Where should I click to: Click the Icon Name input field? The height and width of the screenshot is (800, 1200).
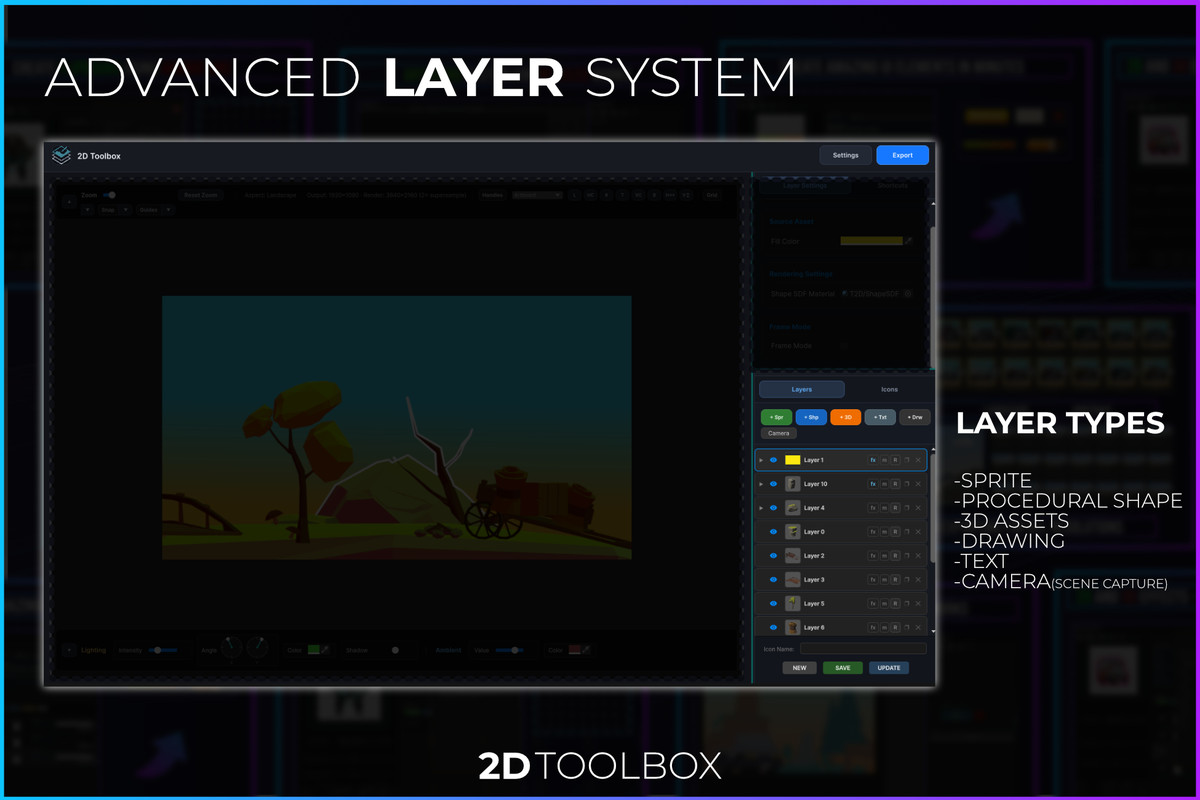(x=863, y=649)
